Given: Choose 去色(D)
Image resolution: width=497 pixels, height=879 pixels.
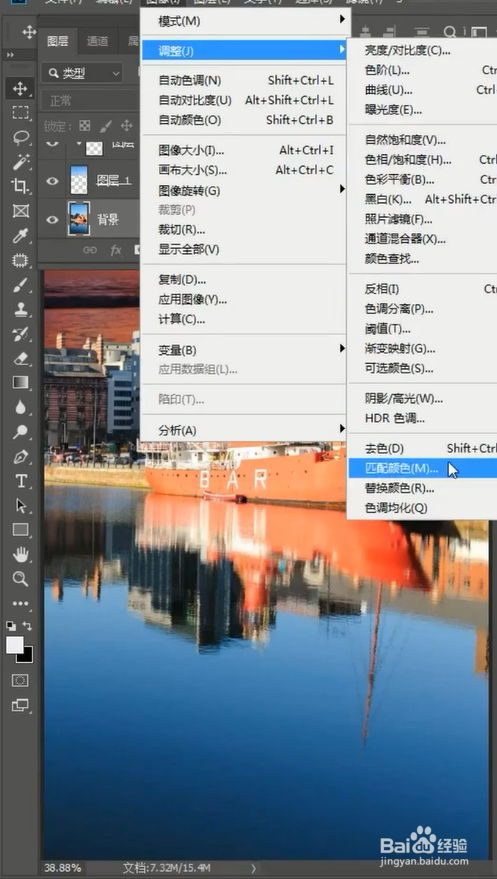Looking at the screenshot, I should [422, 448].
